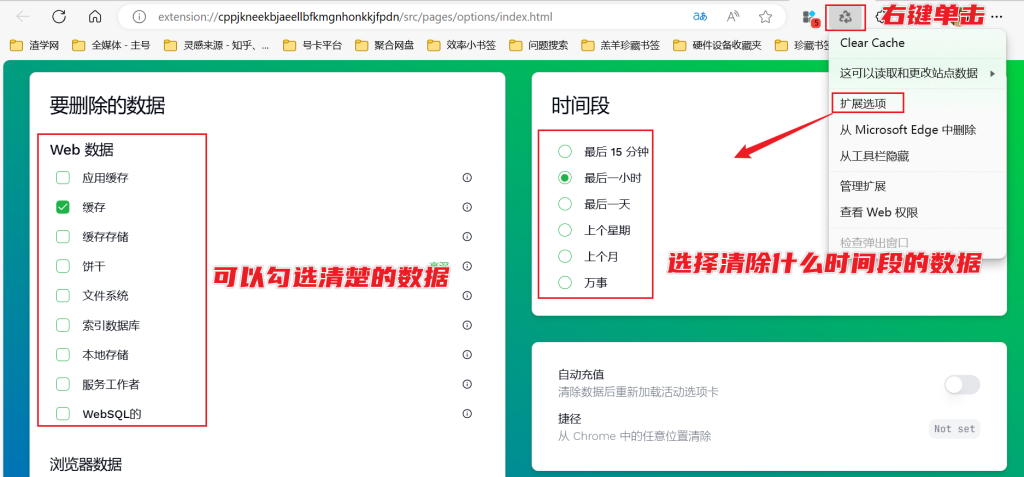This screenshot has width=1024, height=477.
Task: Open the 渣学网 bookmark folder
Action: (36, 46)
